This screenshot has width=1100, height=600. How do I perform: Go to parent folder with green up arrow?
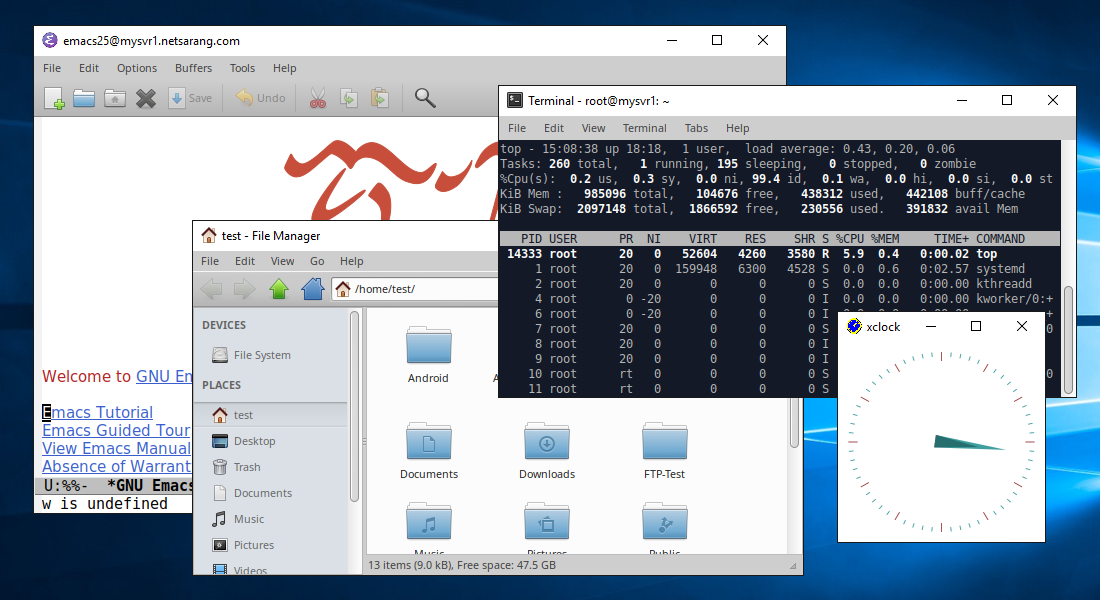[x=279, y=289]
